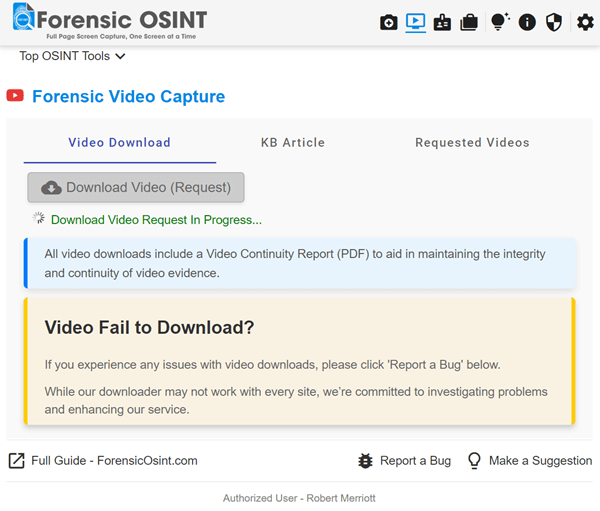Switch to the Requested Videos tab

click(x=472, y=142)
